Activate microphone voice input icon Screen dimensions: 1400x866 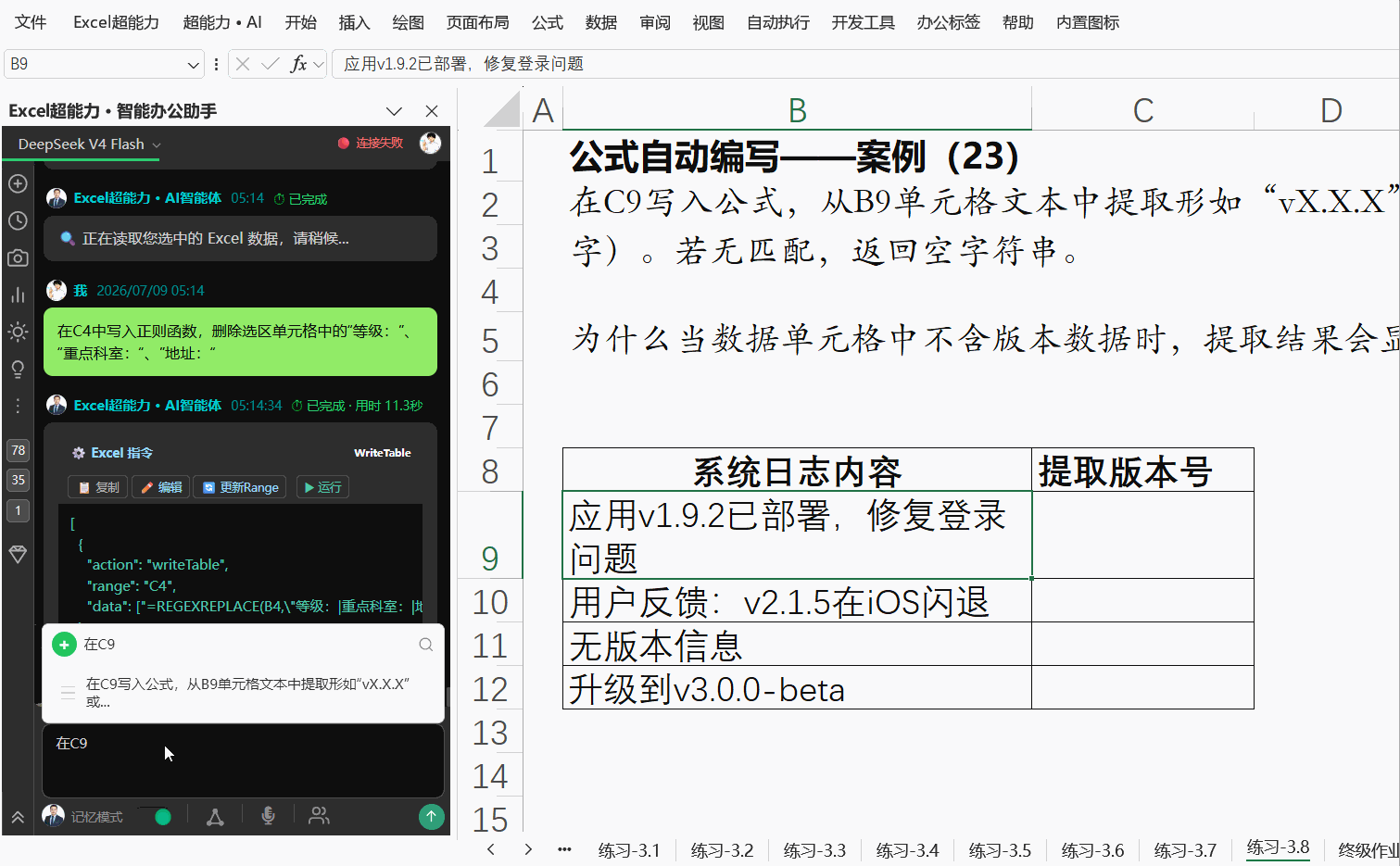click(268, 816)
